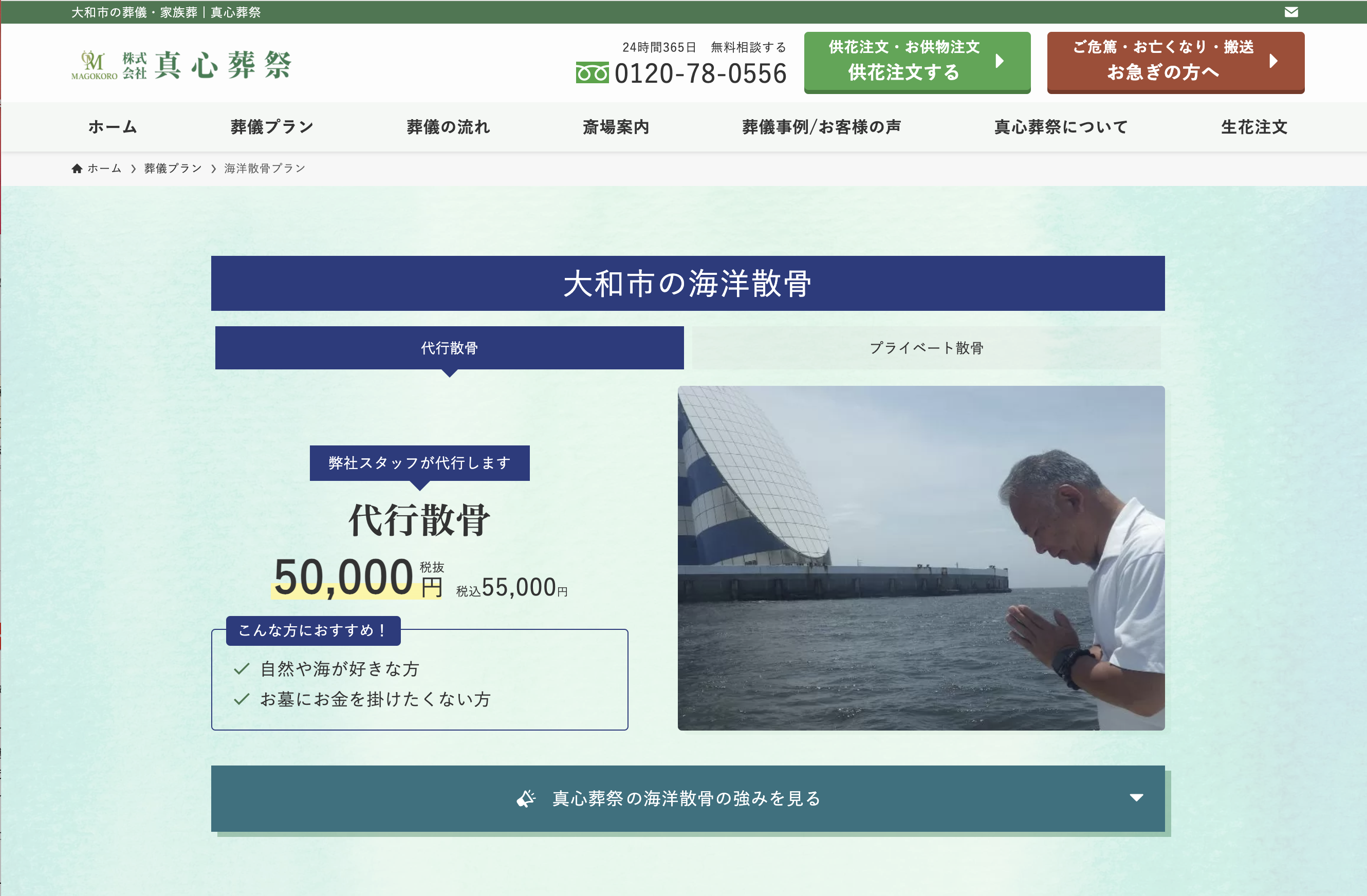Click 葬儀プラン breadcrumb link
Viewport: 1367px width, 896px height.
pos(173,169)
